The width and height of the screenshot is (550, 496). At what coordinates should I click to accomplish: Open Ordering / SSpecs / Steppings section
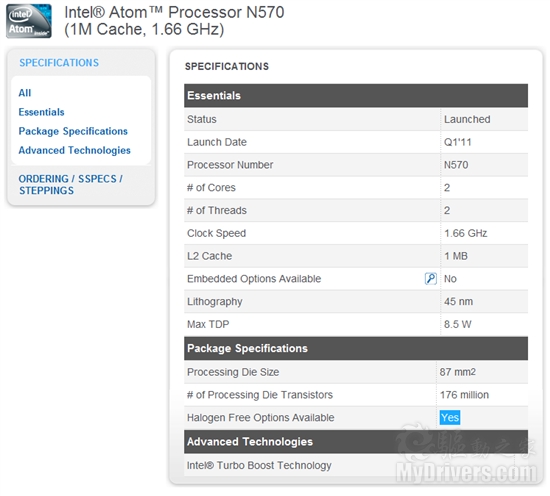click(71, 185)
